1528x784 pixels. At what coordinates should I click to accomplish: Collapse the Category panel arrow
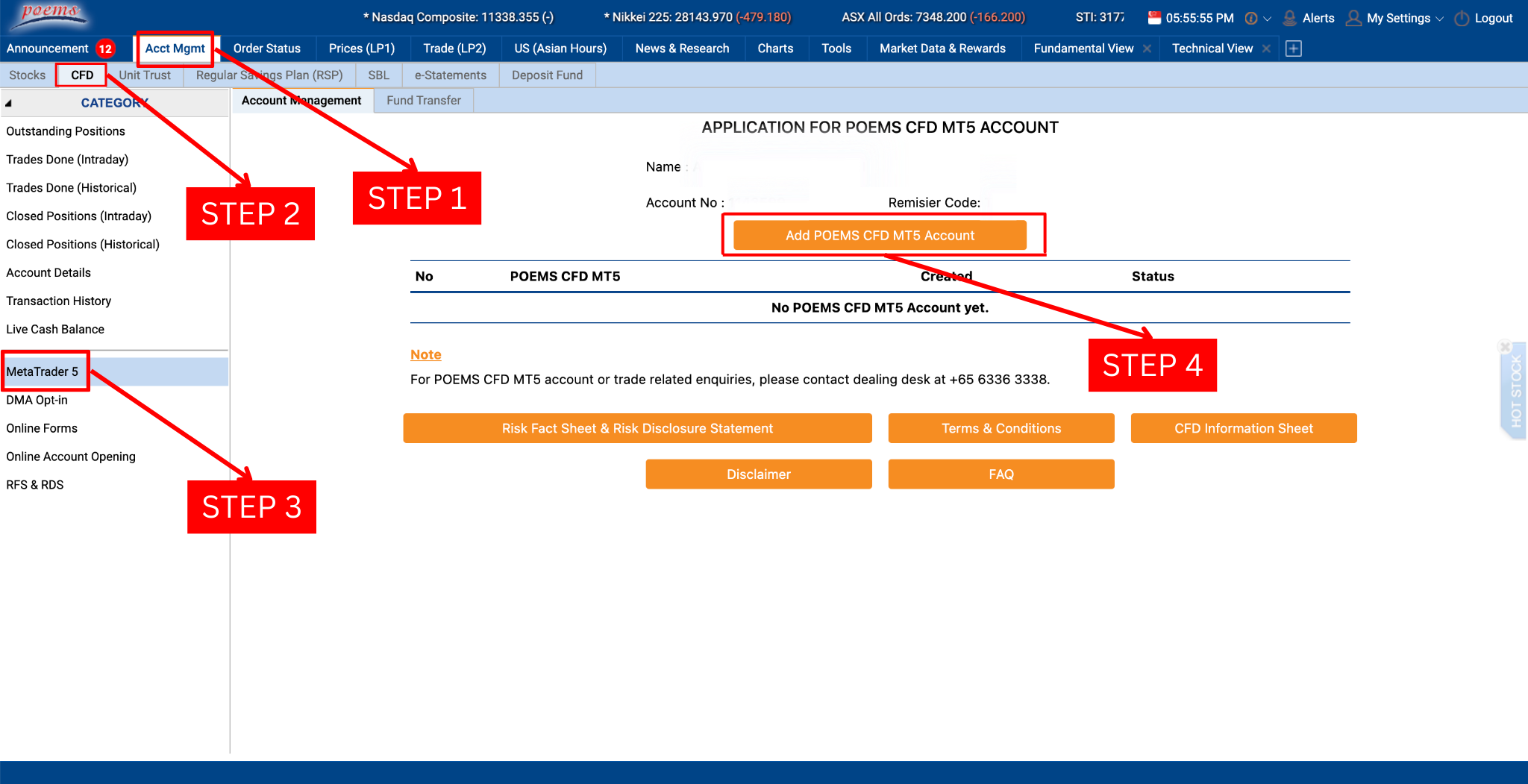point(8,104)
